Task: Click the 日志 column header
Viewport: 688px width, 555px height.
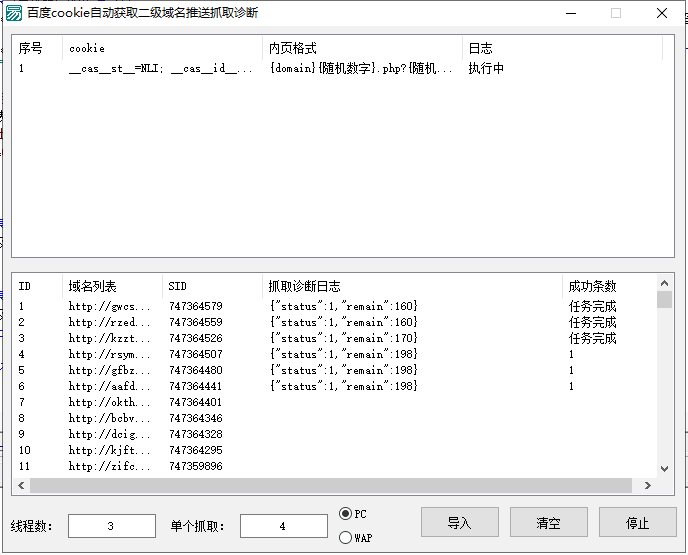Action: 562,48
